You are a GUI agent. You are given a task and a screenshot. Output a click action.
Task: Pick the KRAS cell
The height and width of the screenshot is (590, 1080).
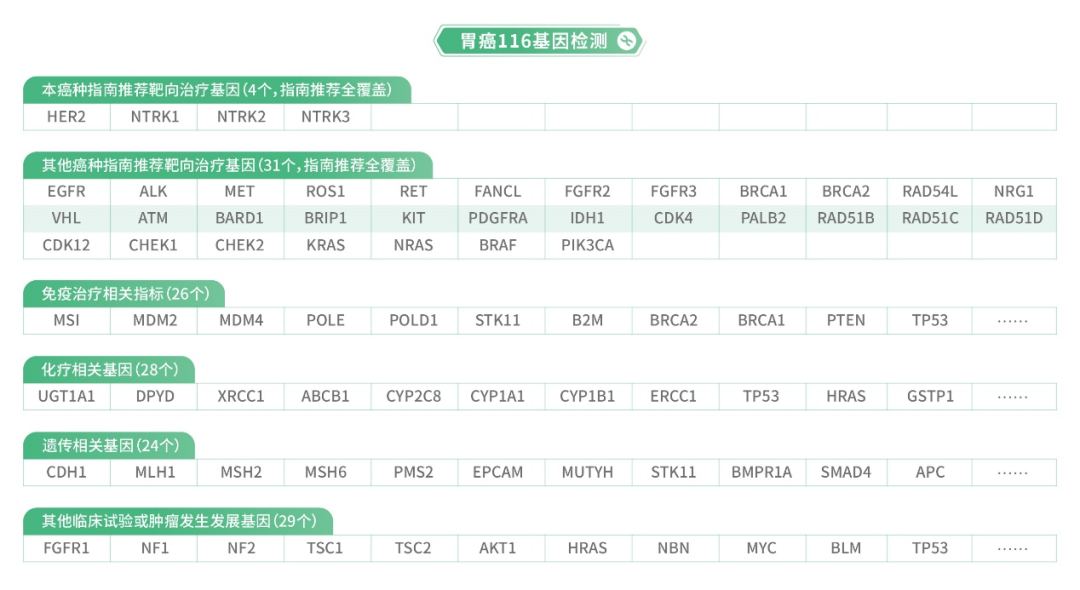(328, 245)
